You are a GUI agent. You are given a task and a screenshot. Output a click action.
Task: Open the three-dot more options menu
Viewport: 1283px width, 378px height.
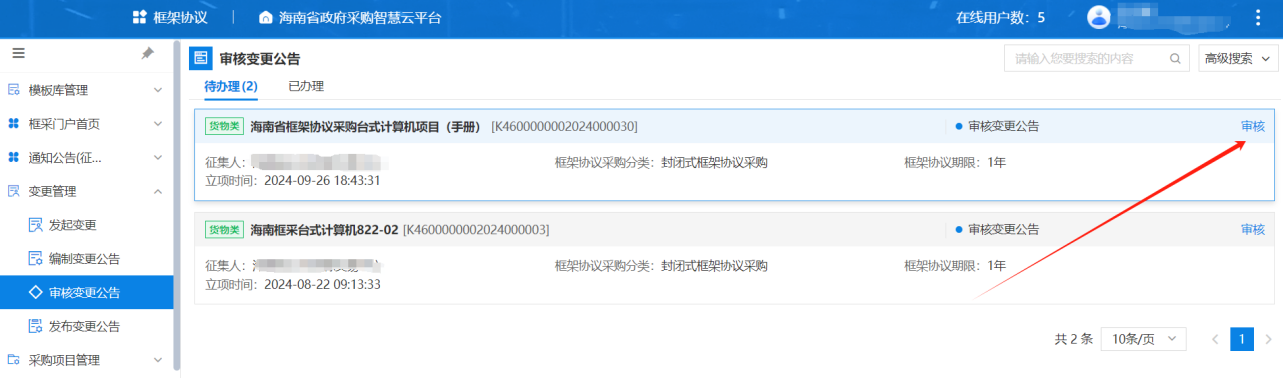tap(1258, 17)
